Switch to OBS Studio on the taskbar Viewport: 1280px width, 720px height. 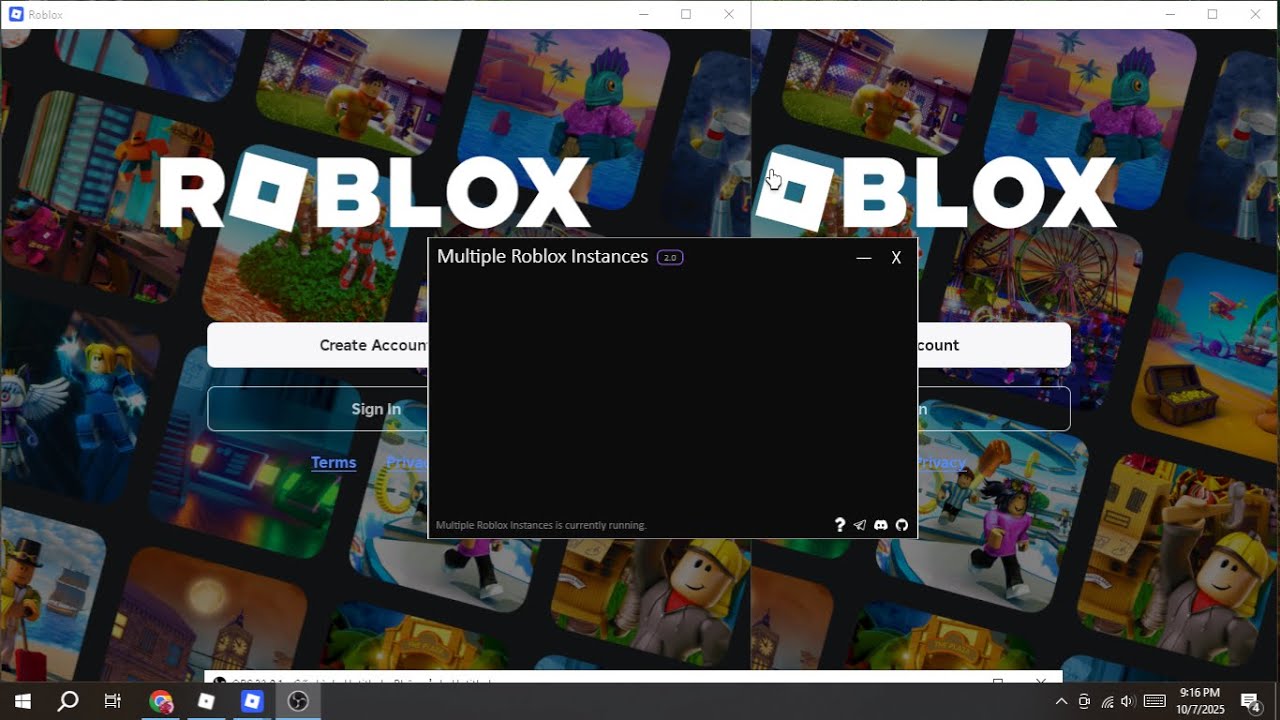pyautogui.click(x=298, y=701)
